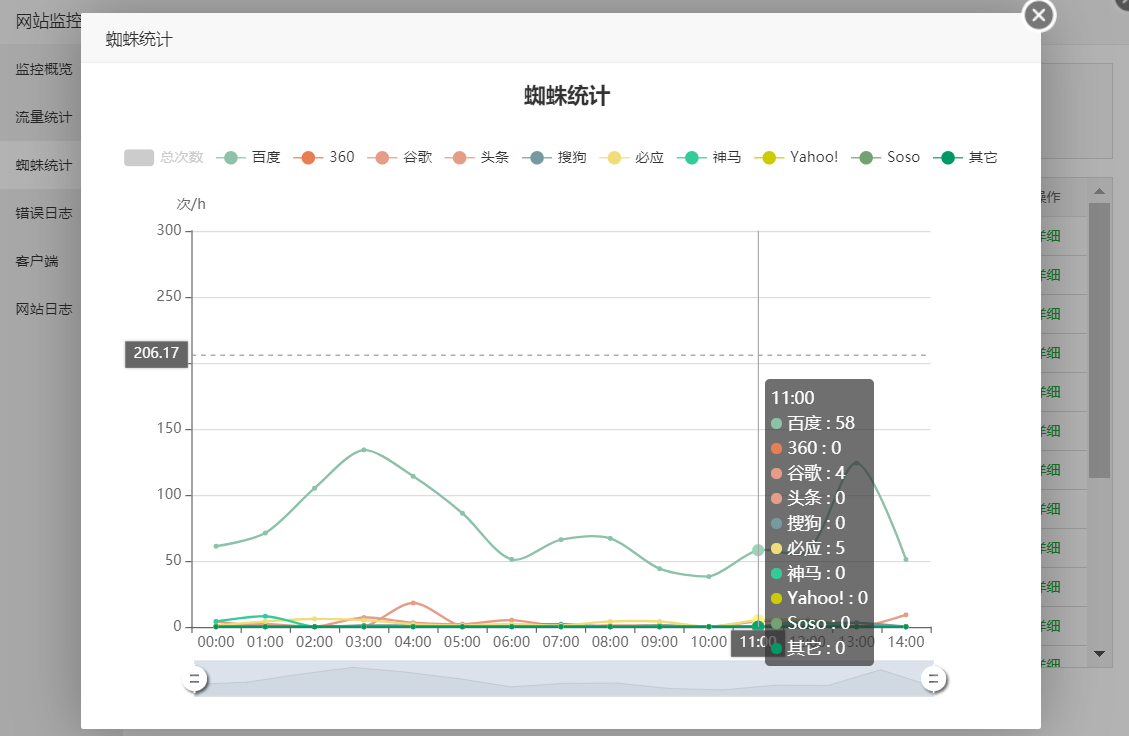Image resolution: width=1129 pixels, height=736 pixels.
Task: Toggle the 神马 legend series
Action: tap(709, 157)
